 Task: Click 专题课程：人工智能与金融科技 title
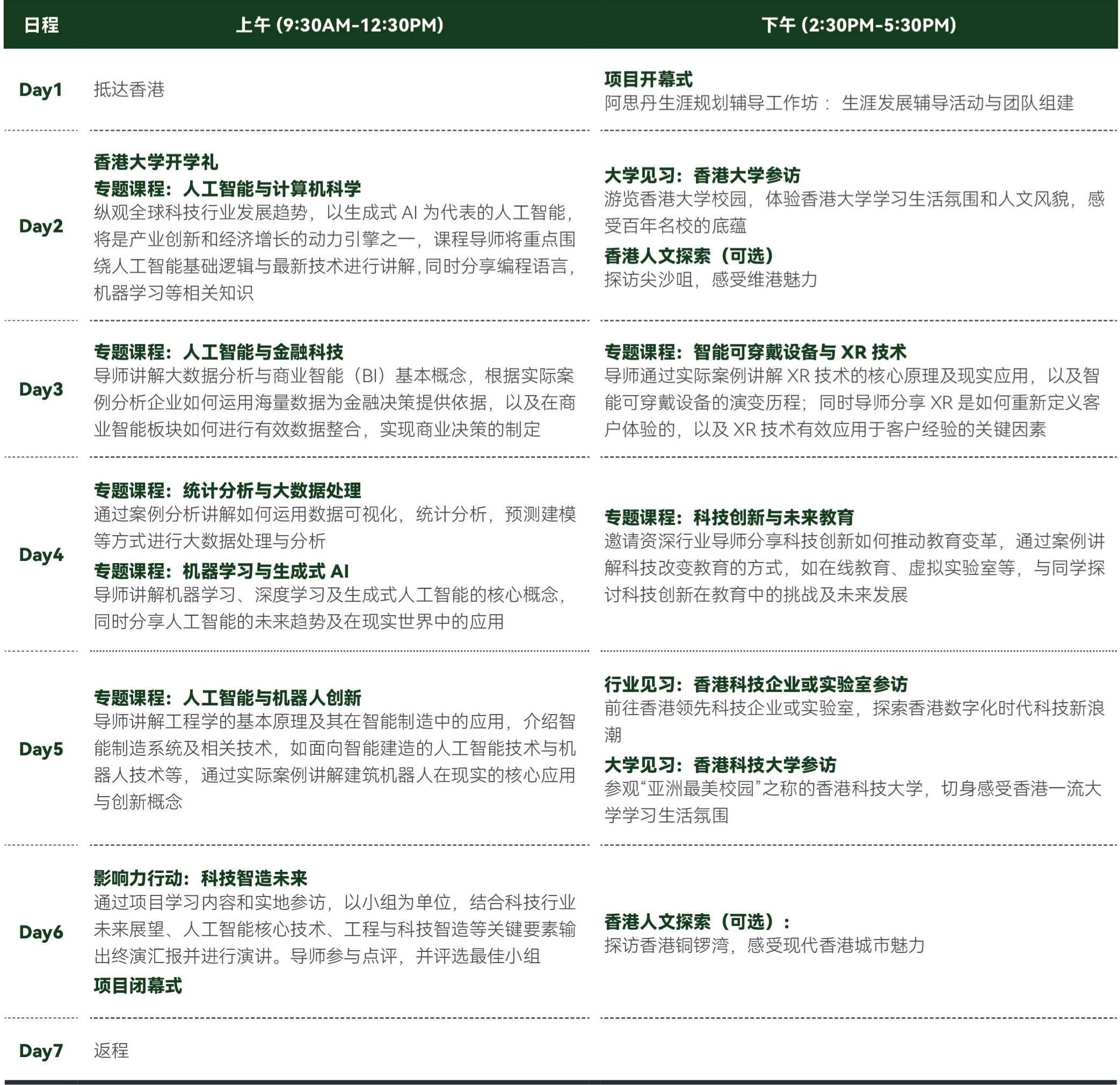tap(219, 352)
